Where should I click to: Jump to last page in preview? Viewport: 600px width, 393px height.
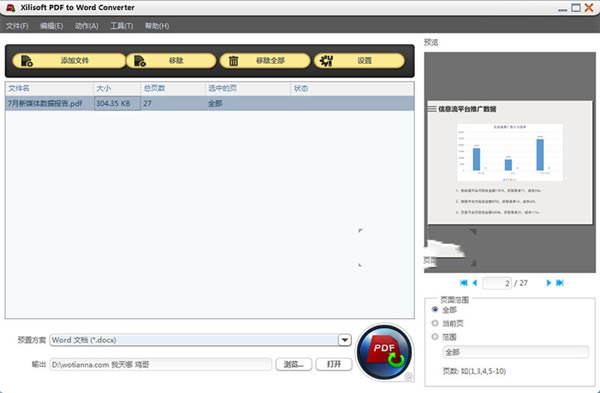tap(560, 283)
